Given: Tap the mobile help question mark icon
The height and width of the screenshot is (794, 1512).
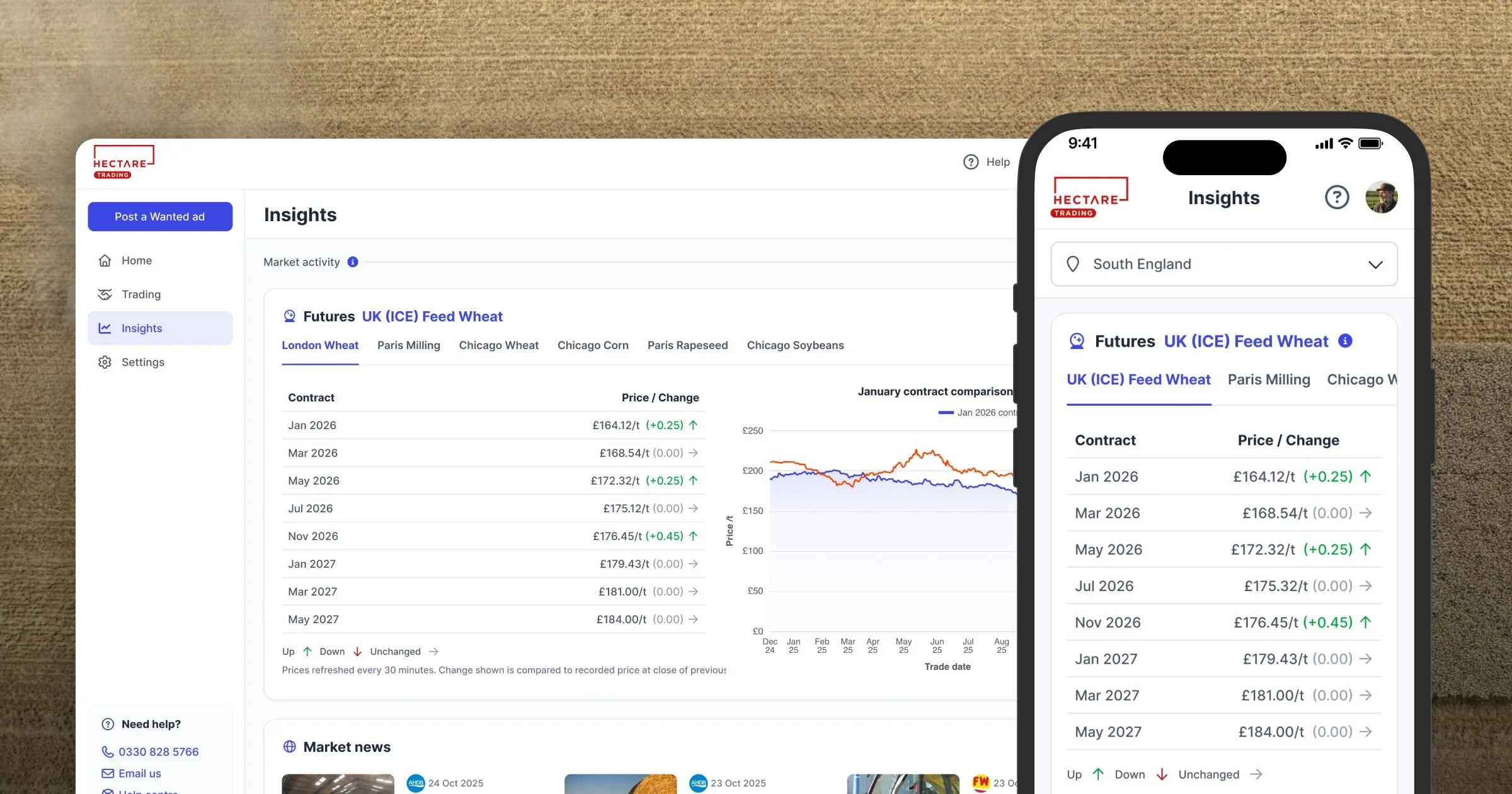Looking at the screenshot, I should click(x=1337, y=198).
